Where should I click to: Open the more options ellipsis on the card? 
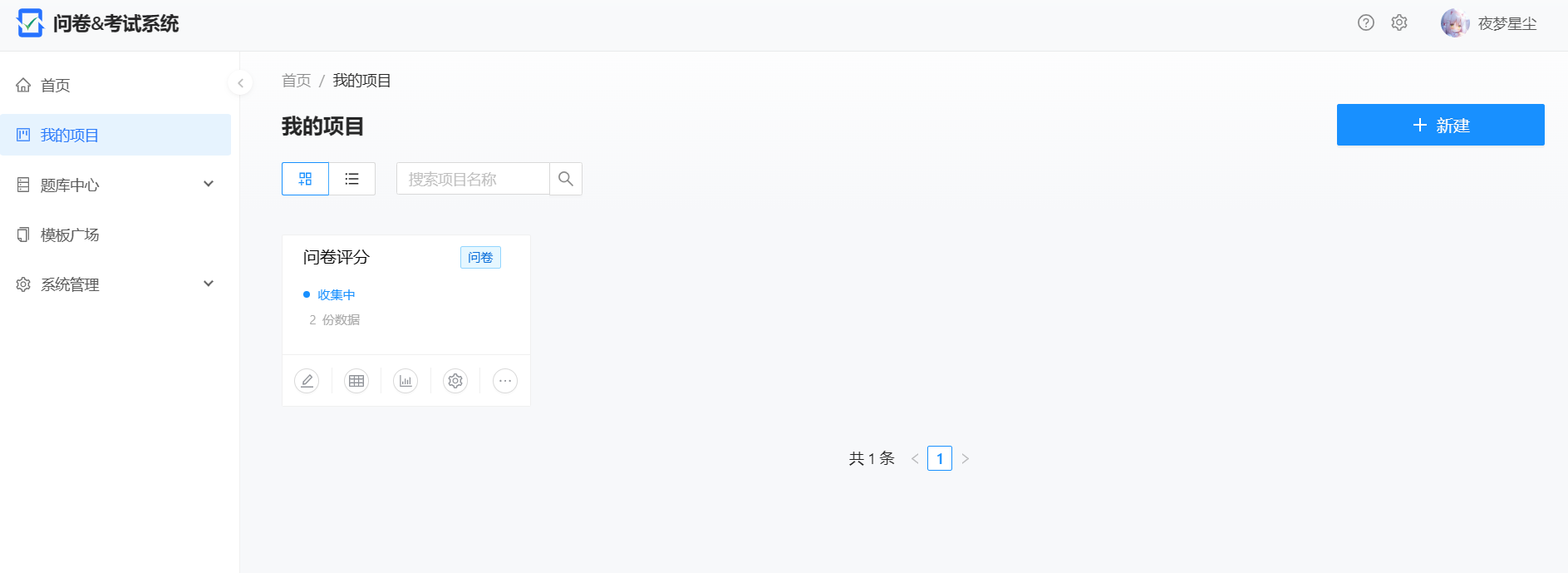tap(505, 381)
